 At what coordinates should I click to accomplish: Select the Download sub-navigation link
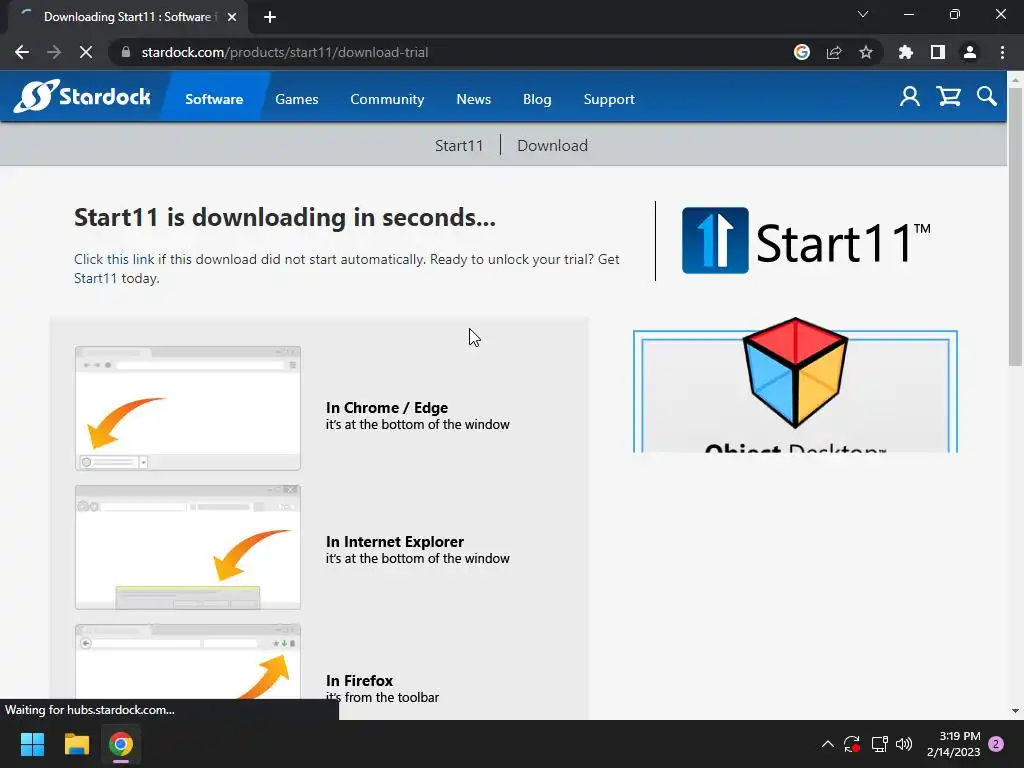coord(552,145)
